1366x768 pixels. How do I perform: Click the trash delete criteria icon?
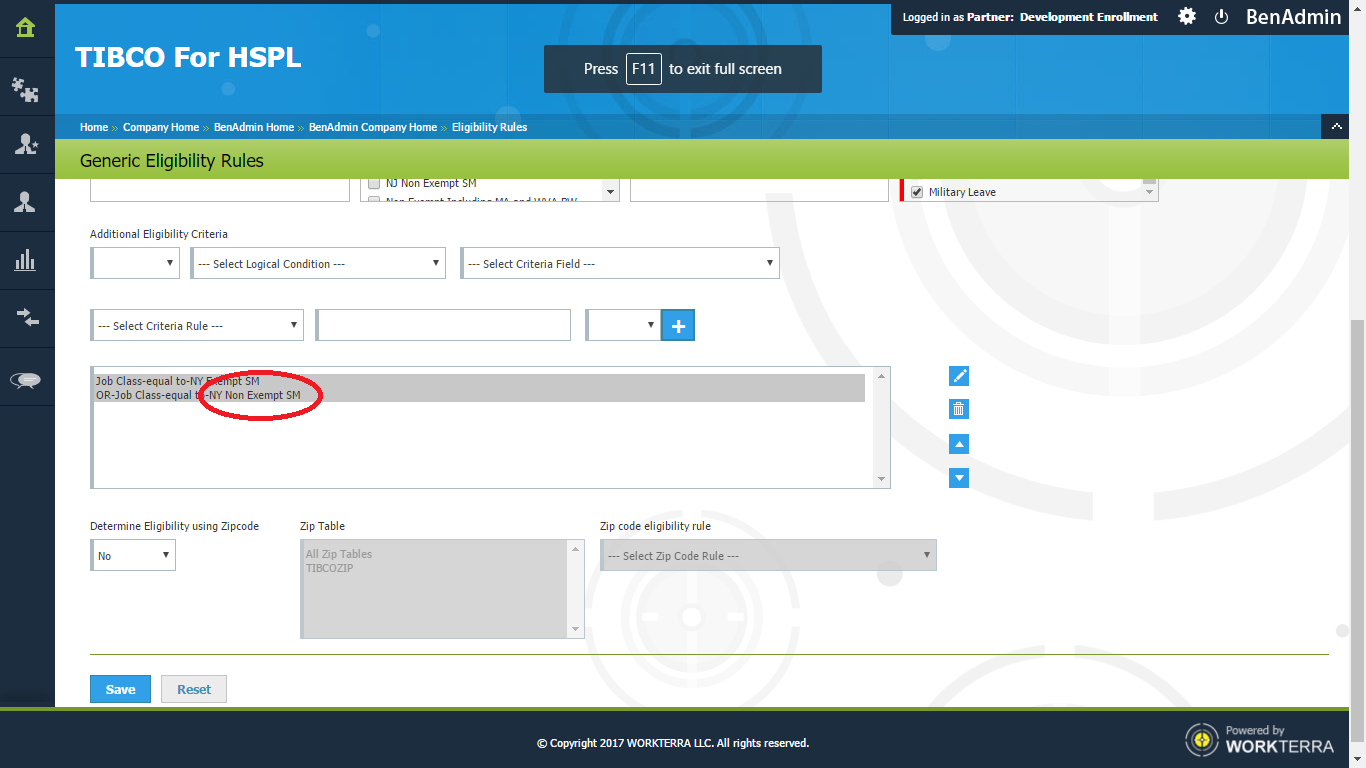click(x=959, y=409)
